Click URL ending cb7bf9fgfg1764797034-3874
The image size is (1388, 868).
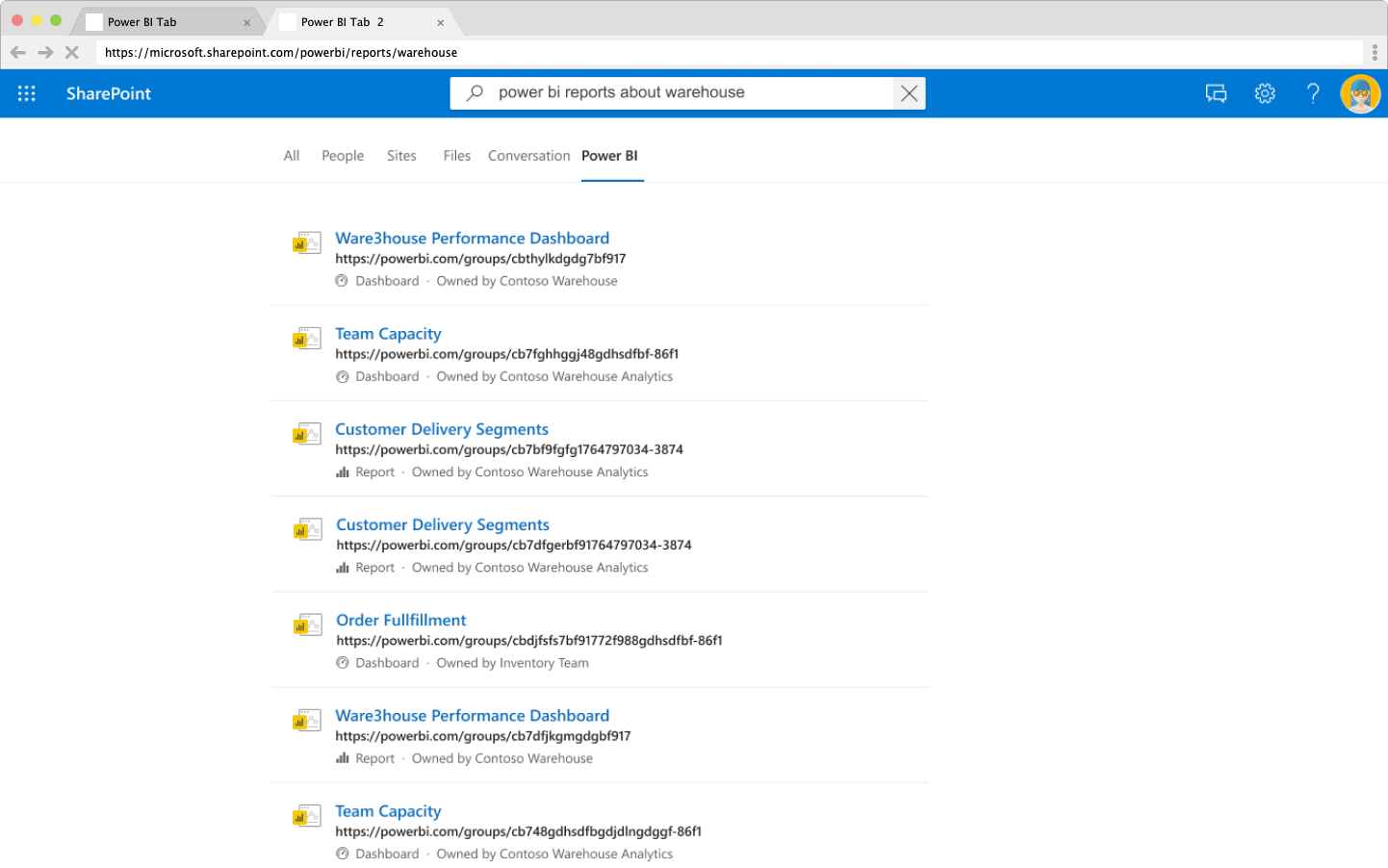point(509,449)
